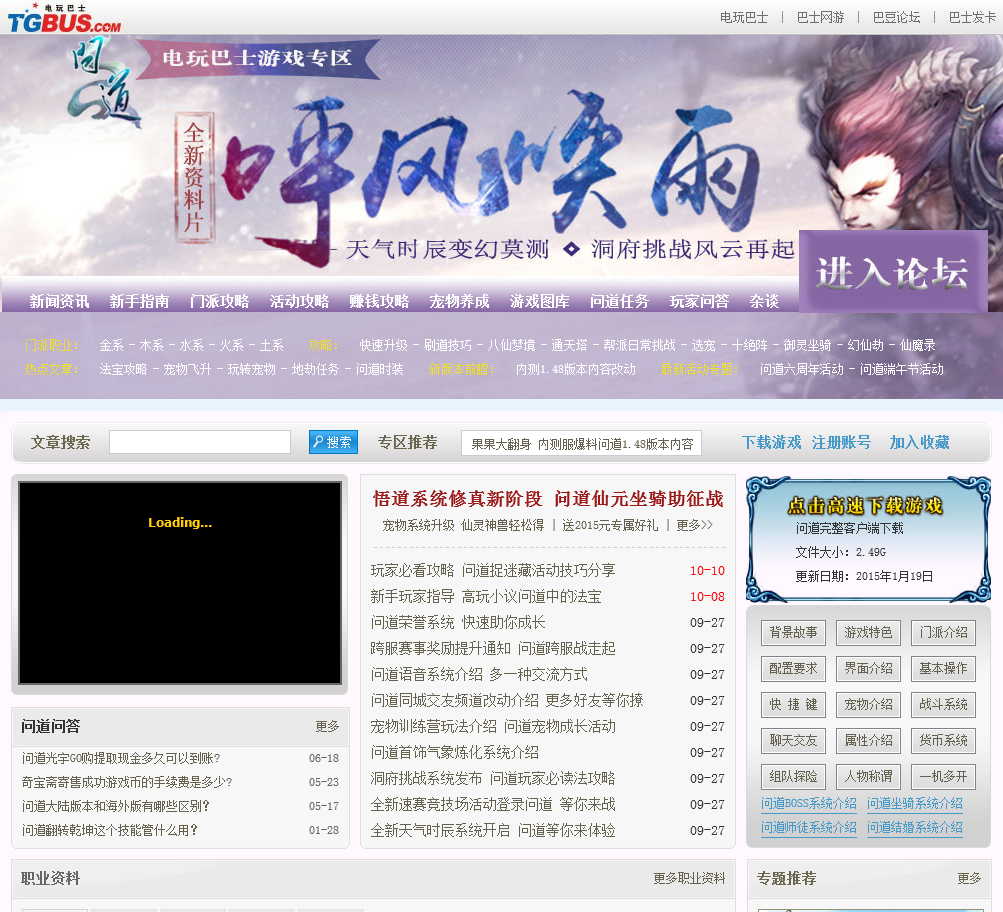Image resolution: width=1003 pixels, height=912 pixels.
Task: Open 问道端午节活动 link
Action: (901, 369)
